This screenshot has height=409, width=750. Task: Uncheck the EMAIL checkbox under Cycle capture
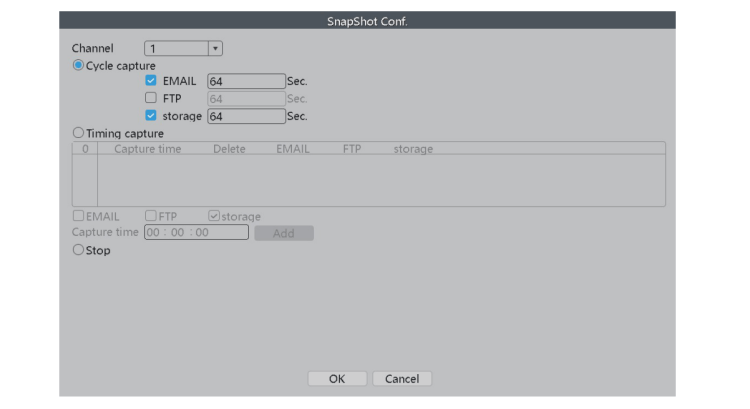[151, 81]
